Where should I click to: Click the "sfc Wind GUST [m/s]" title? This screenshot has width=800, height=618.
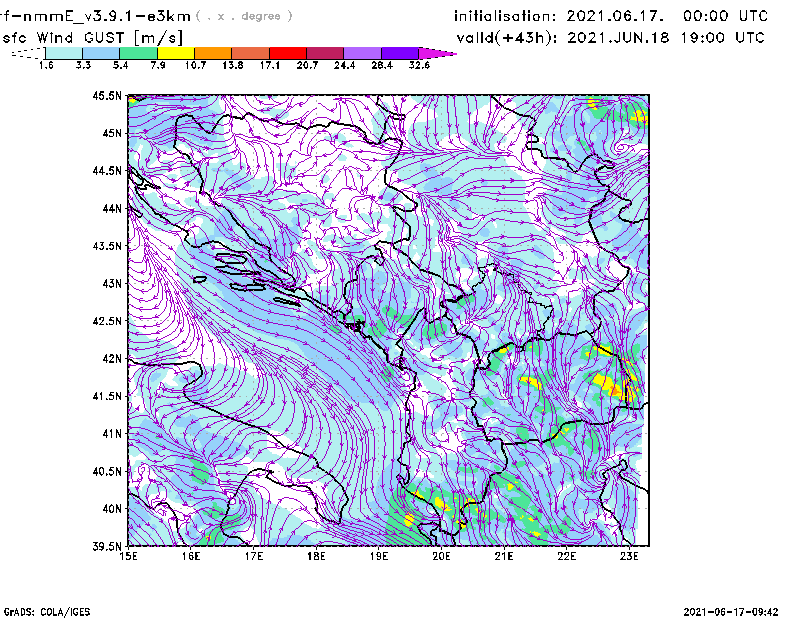coord(92,38)
